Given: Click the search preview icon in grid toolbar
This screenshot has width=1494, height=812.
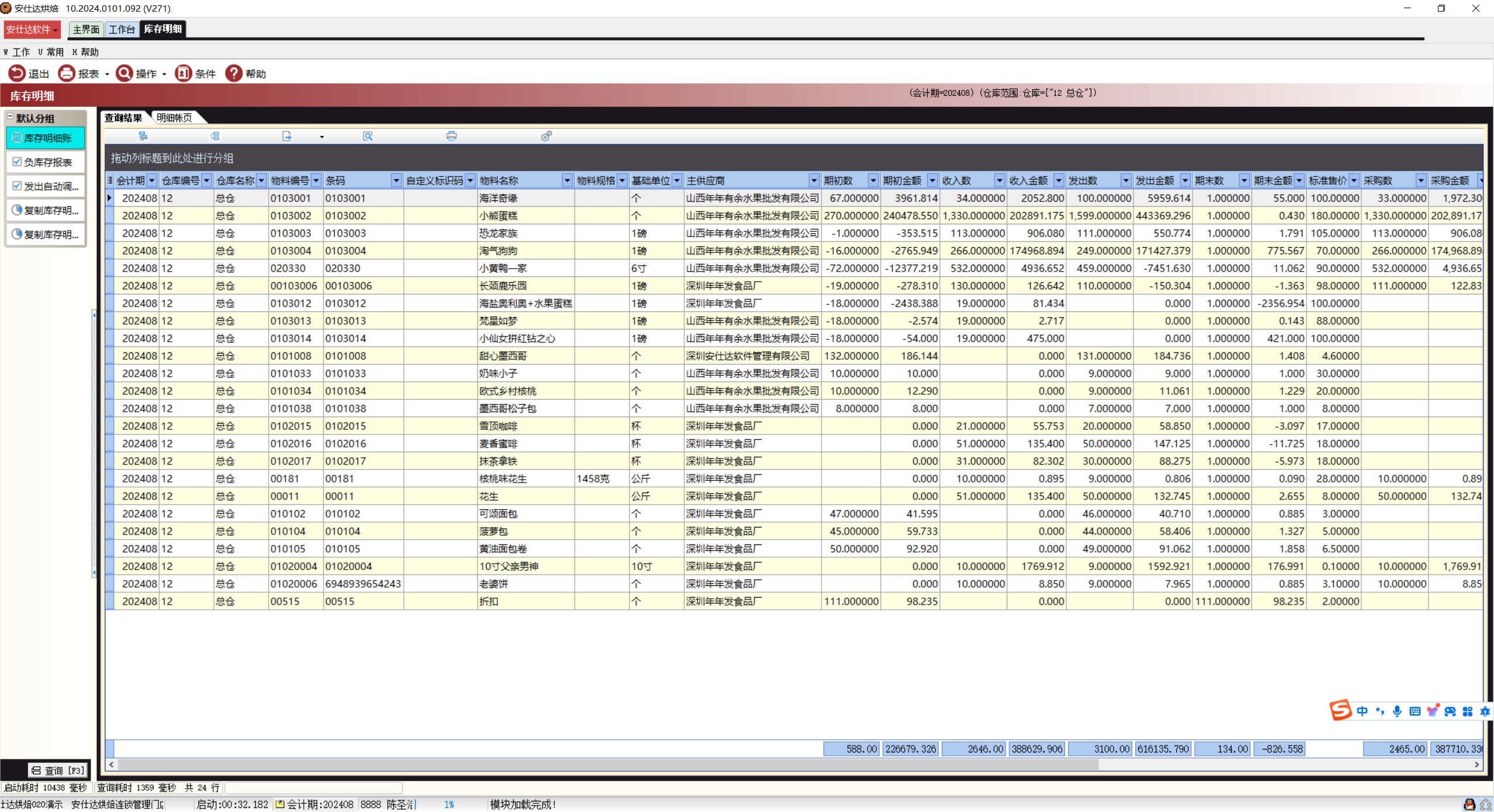Looking at the screenshot, I should pos(368,136).
